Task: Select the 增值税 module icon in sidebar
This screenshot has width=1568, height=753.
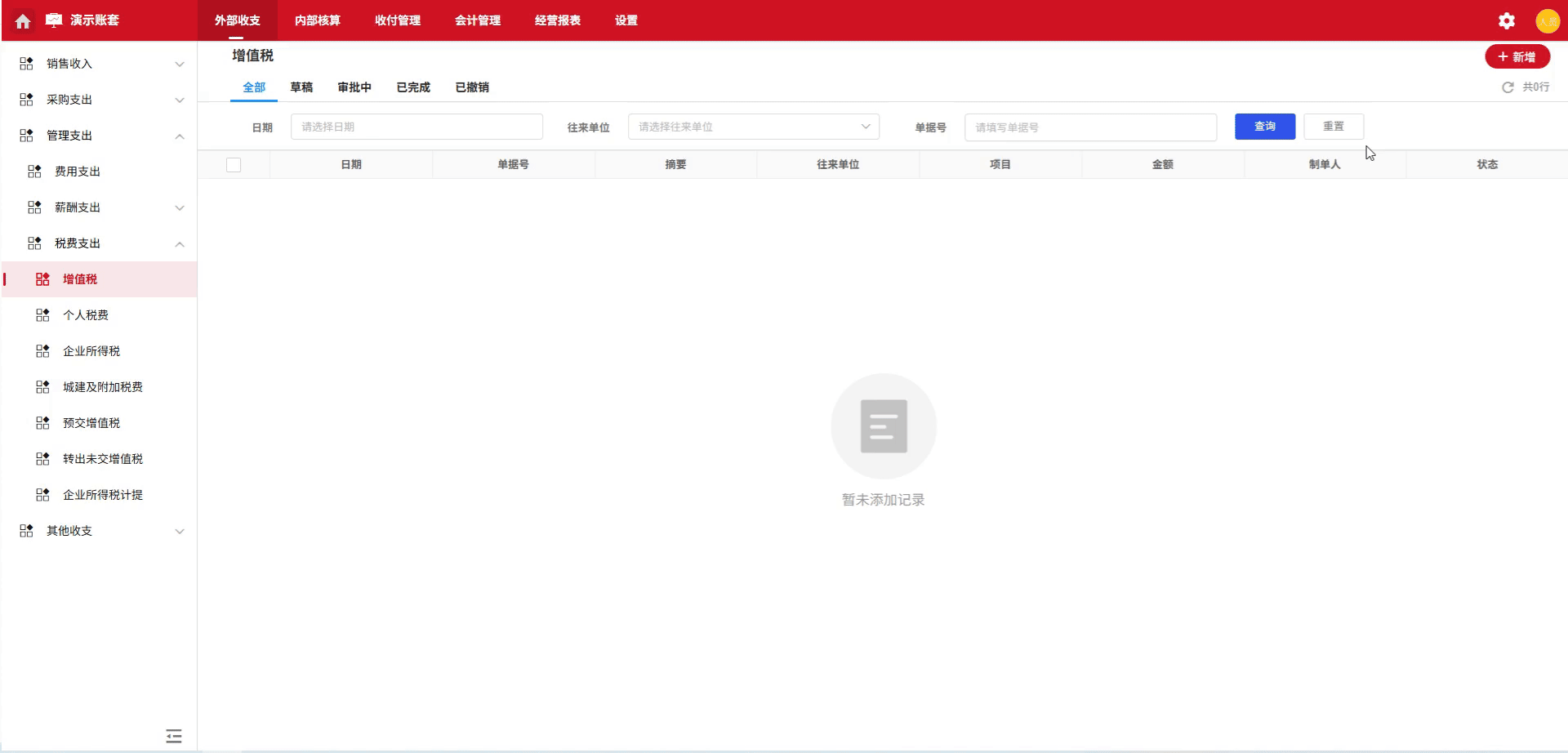Action: pyautogui.click(x=42, y=278)
